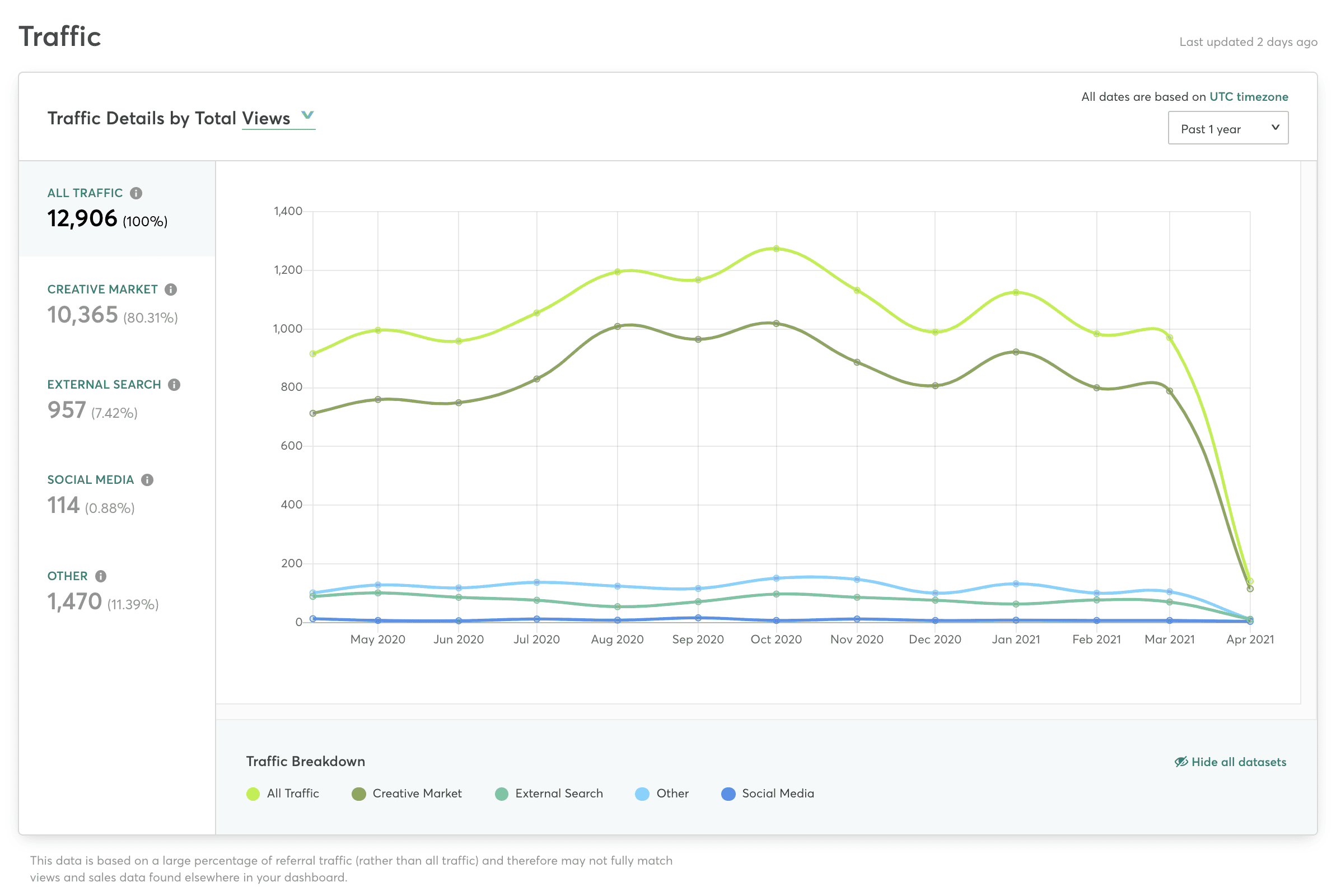This screenshot has width=1336, height=896.
Task: Click the Aug 2020 point on Creative Market line
Action: click(x=618, y=326)
